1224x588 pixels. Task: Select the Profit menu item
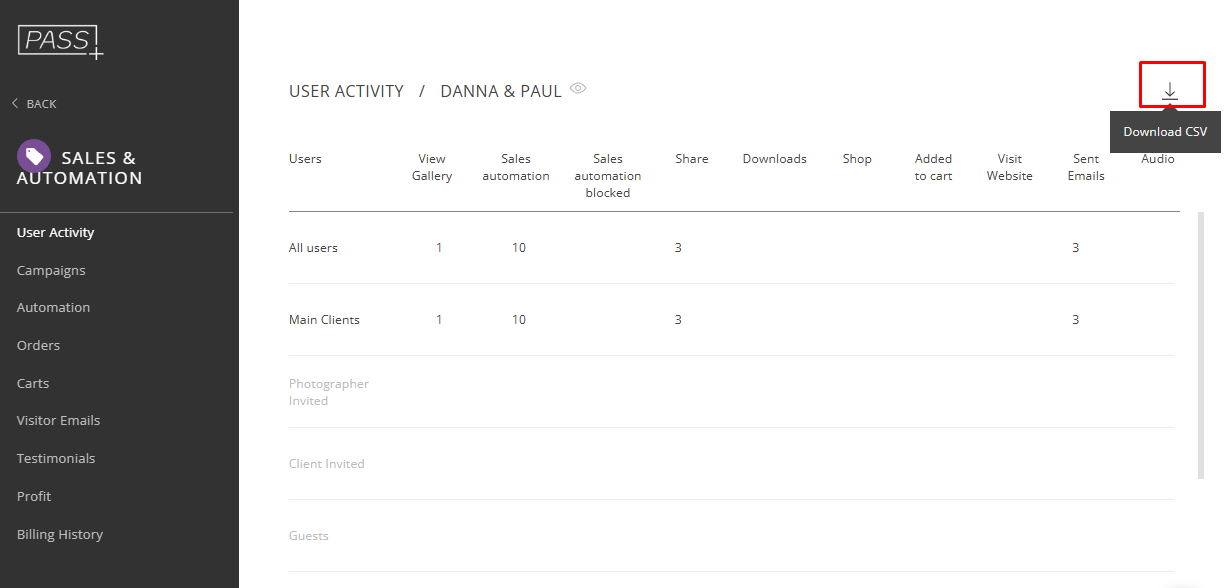coord(34,496)
